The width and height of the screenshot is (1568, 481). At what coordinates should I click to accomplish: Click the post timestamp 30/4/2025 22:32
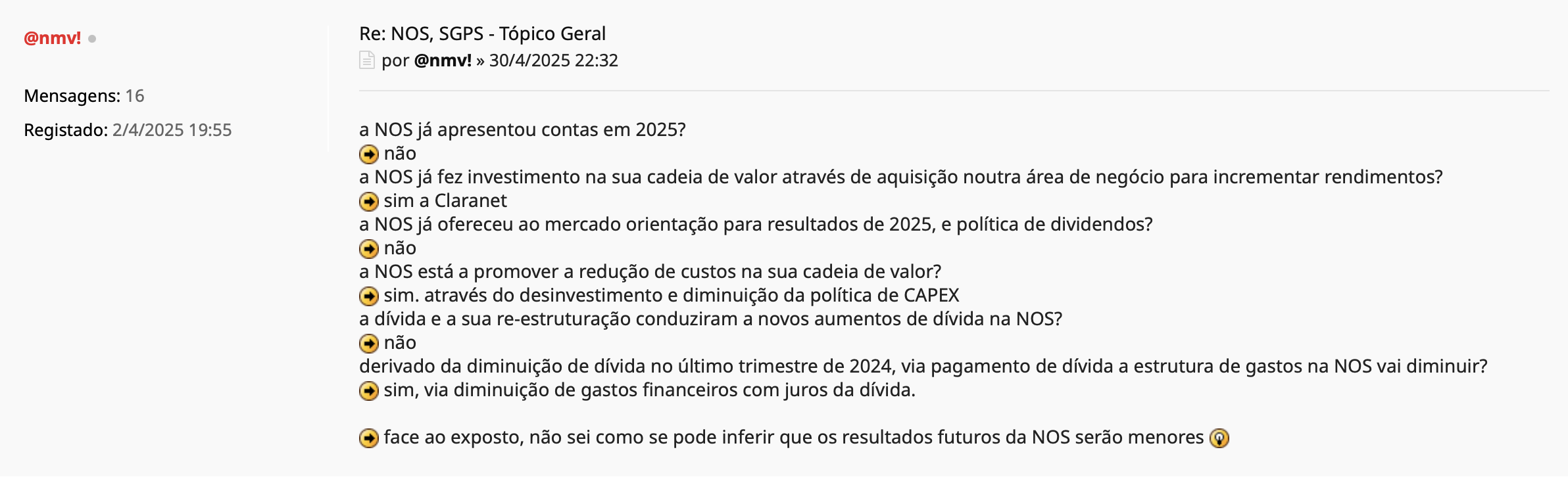pyautogui.click(x=553, y=60)
